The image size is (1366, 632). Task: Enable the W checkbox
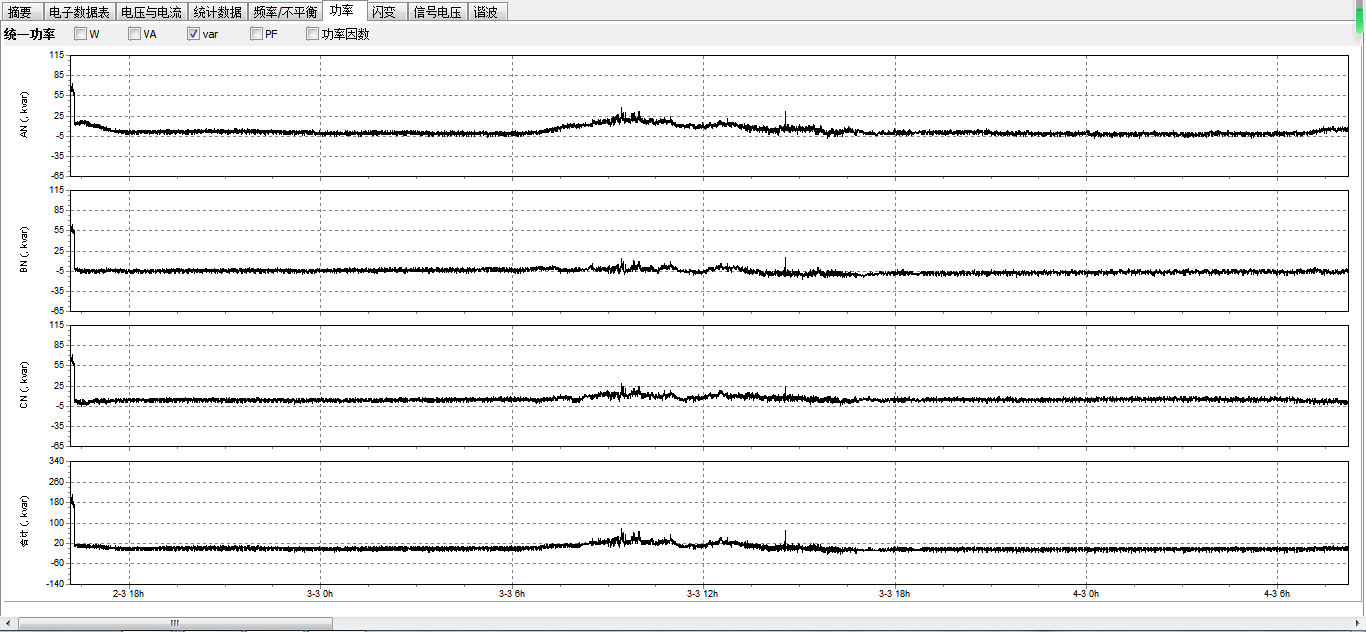80,34
